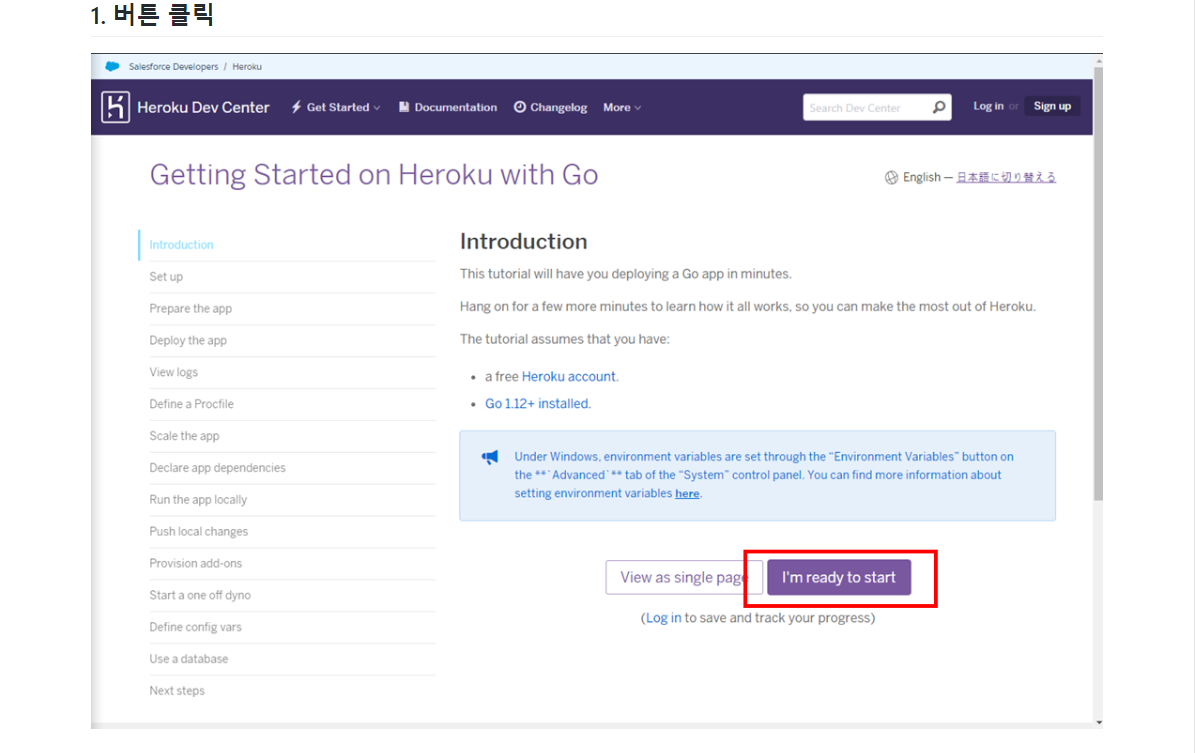Go to View logs section
The image size is (1196, 753).
click(x=173, y=372)
